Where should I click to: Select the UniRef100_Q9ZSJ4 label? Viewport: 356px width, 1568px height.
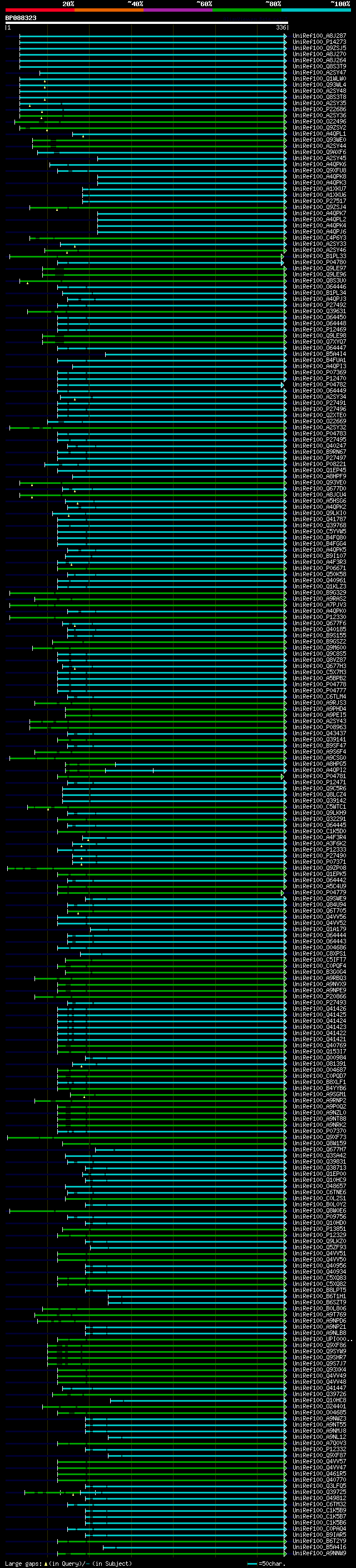(x=319, y=207)
